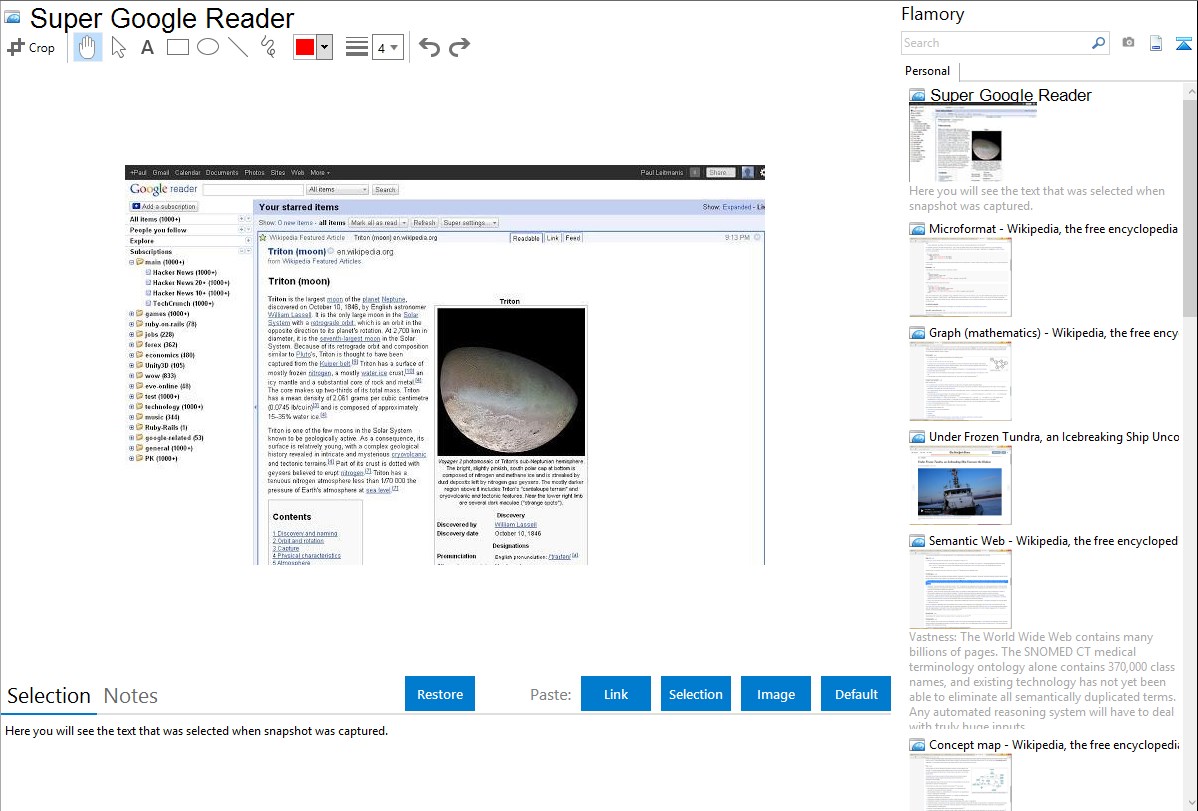Click the Default paste button

[856, 694]
